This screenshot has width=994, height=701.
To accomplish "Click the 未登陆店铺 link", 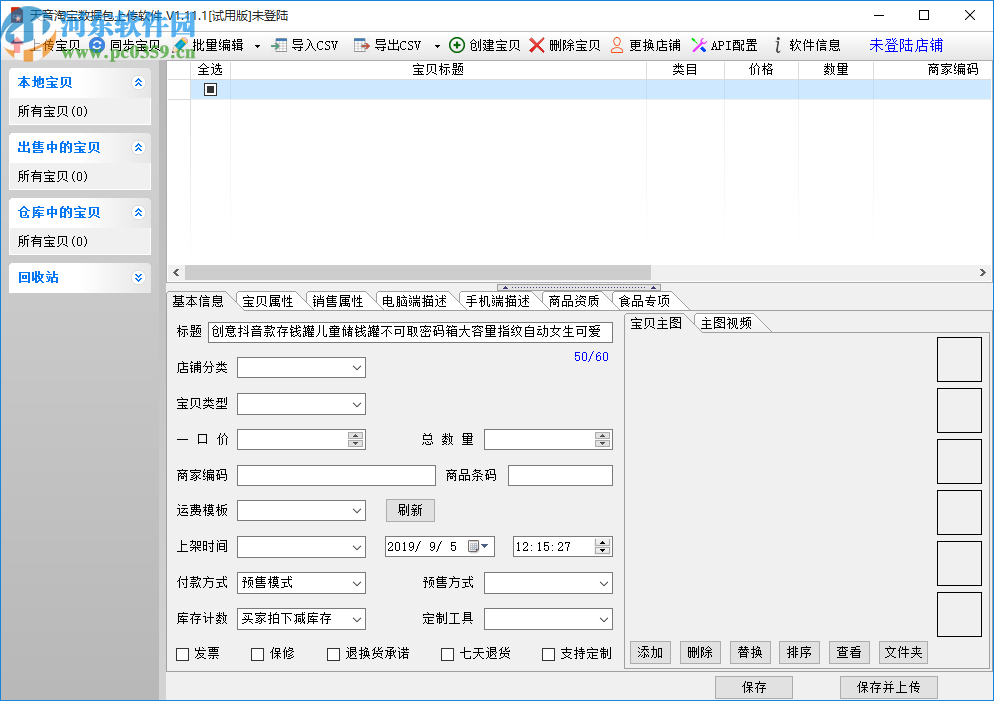I will 906,46.
